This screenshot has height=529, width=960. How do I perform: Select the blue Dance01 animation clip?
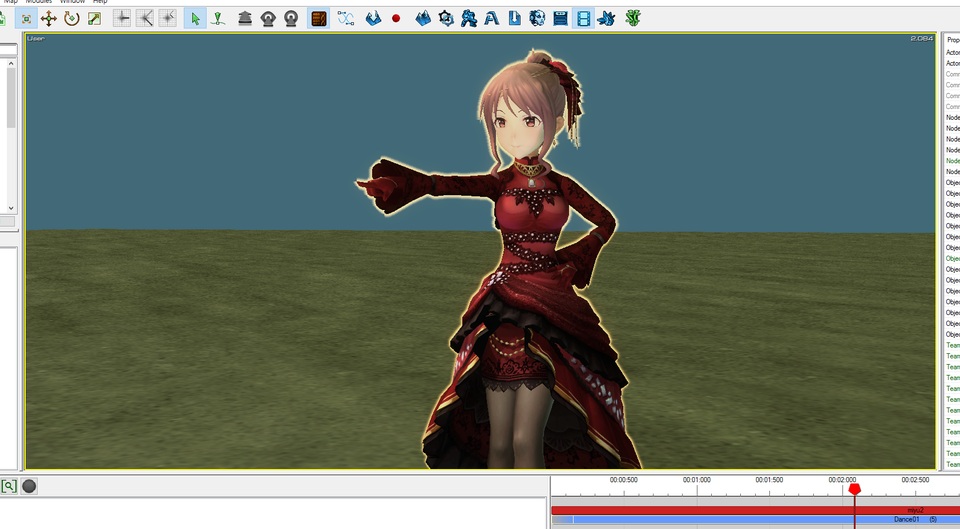click(756, 519)
